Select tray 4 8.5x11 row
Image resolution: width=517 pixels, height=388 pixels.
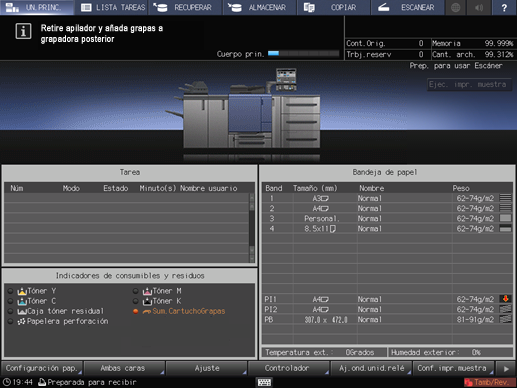click(x=387, y=229)
